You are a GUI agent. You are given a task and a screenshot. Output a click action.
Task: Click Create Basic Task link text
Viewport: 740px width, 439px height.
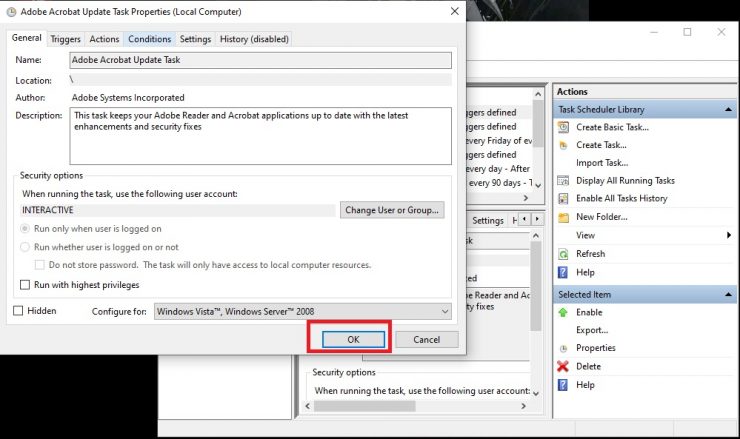pyautogui.click(x=612, y=127)
